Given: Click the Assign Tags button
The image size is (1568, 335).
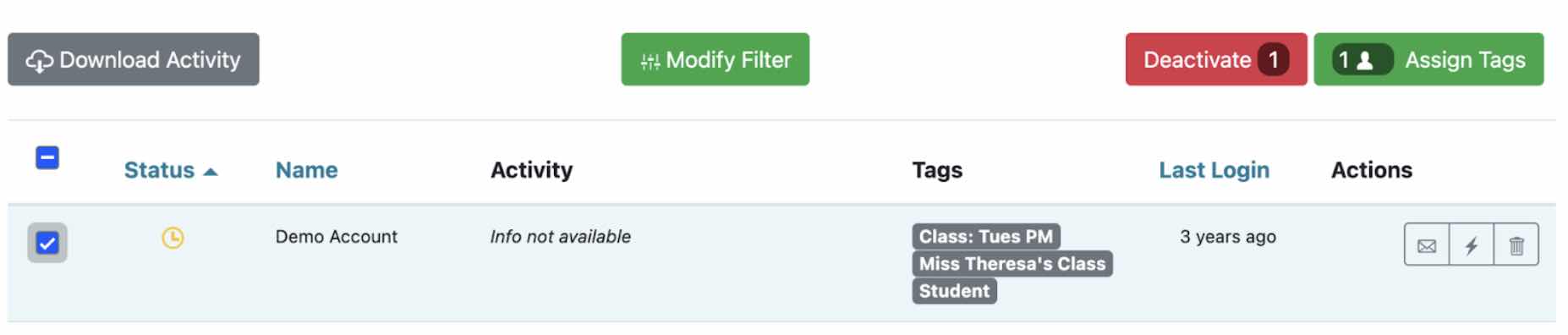Looking at the screenshot, I should click(1429, 59).
